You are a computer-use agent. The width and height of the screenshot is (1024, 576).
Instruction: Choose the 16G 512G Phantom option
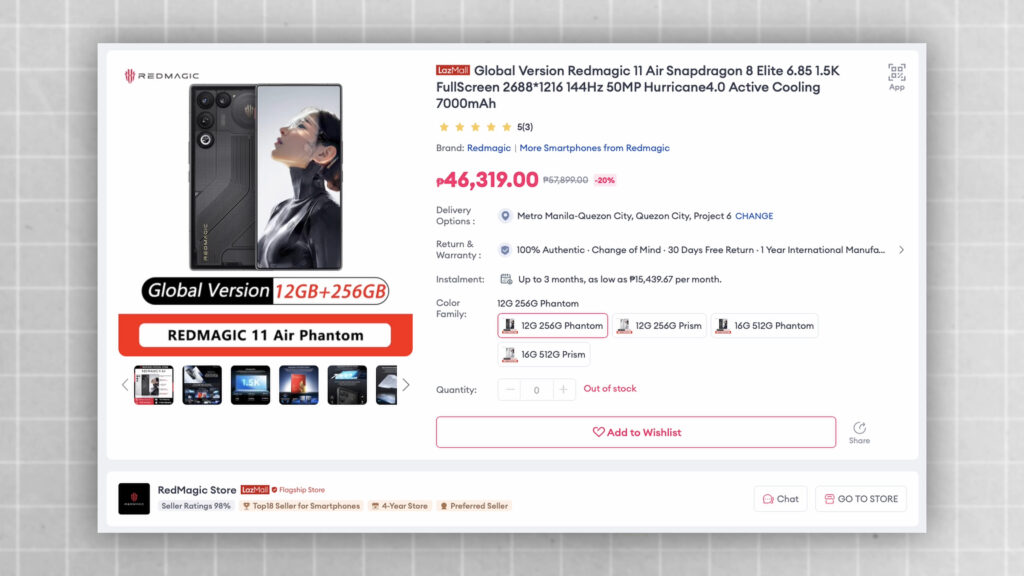764,326
